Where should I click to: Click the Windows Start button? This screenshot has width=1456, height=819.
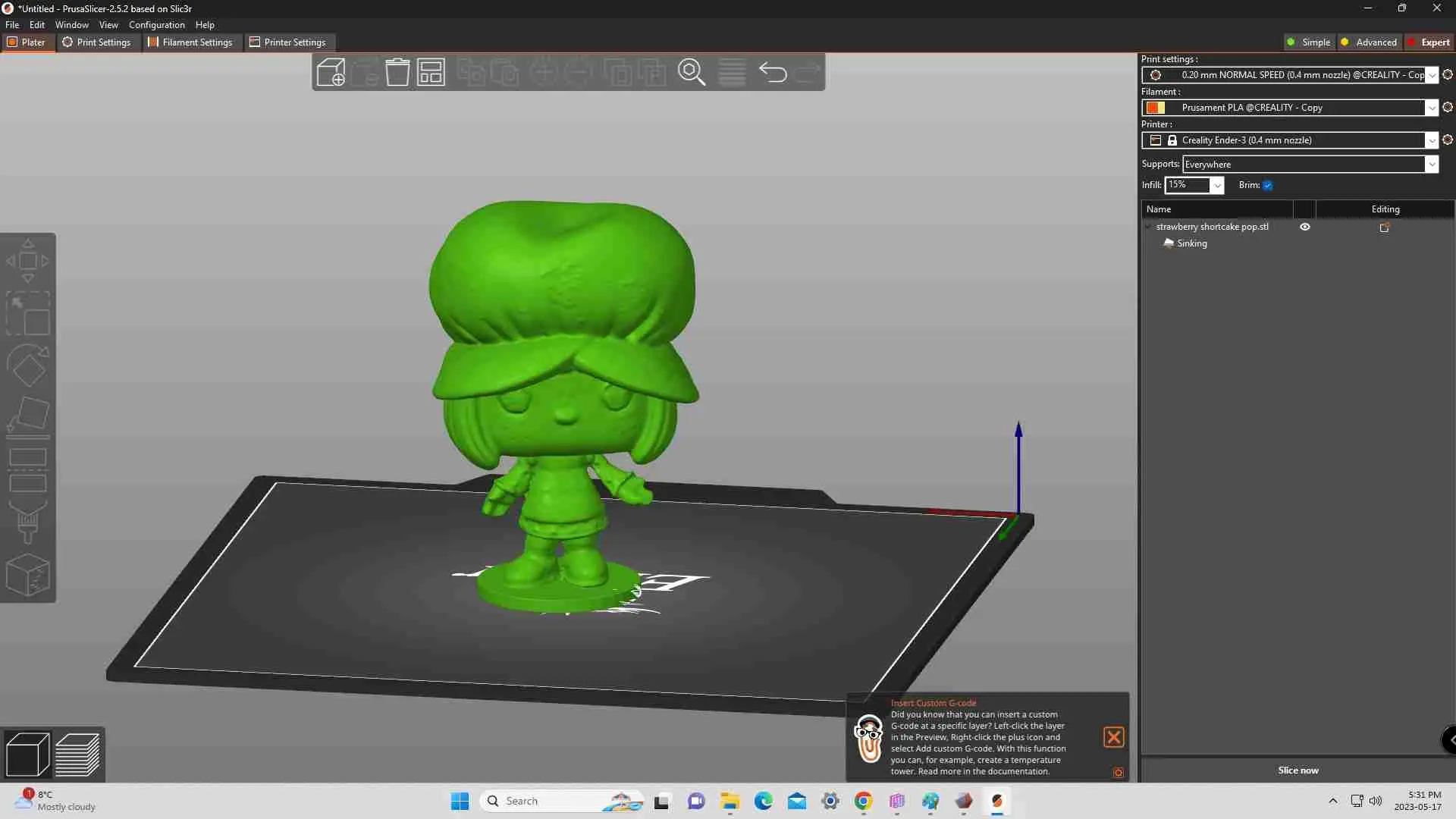coord(460,801)
